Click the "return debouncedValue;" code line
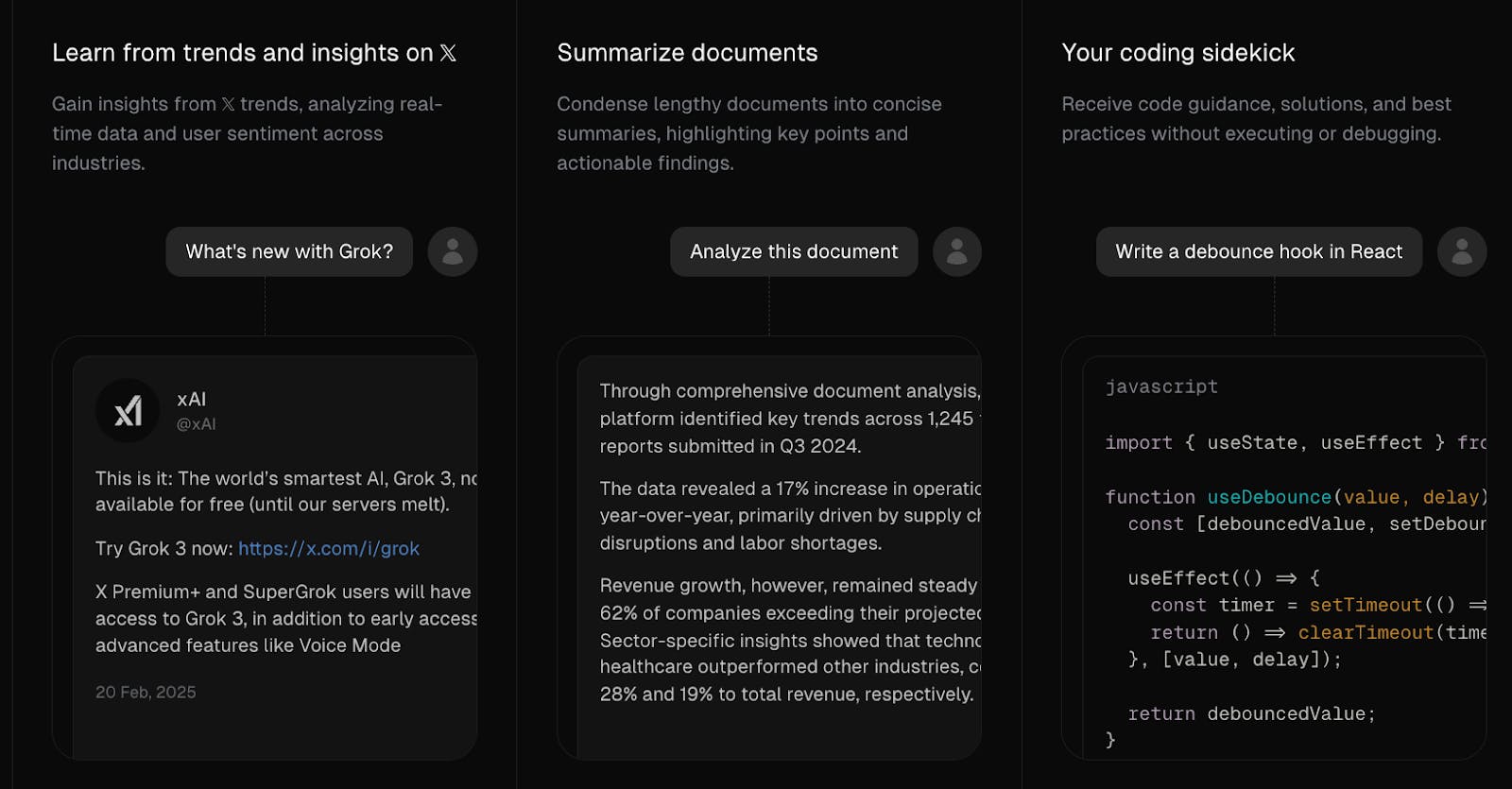Screen dimensions: 1512x789 [1251, 714]
